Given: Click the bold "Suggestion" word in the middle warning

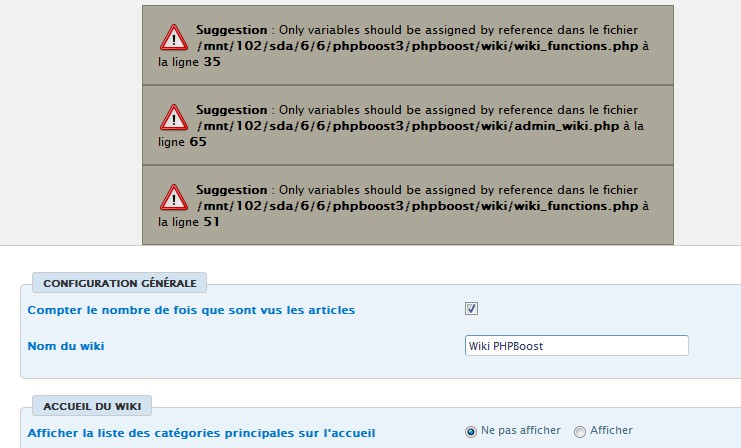Looking at the screenshot, I should 231,110.
